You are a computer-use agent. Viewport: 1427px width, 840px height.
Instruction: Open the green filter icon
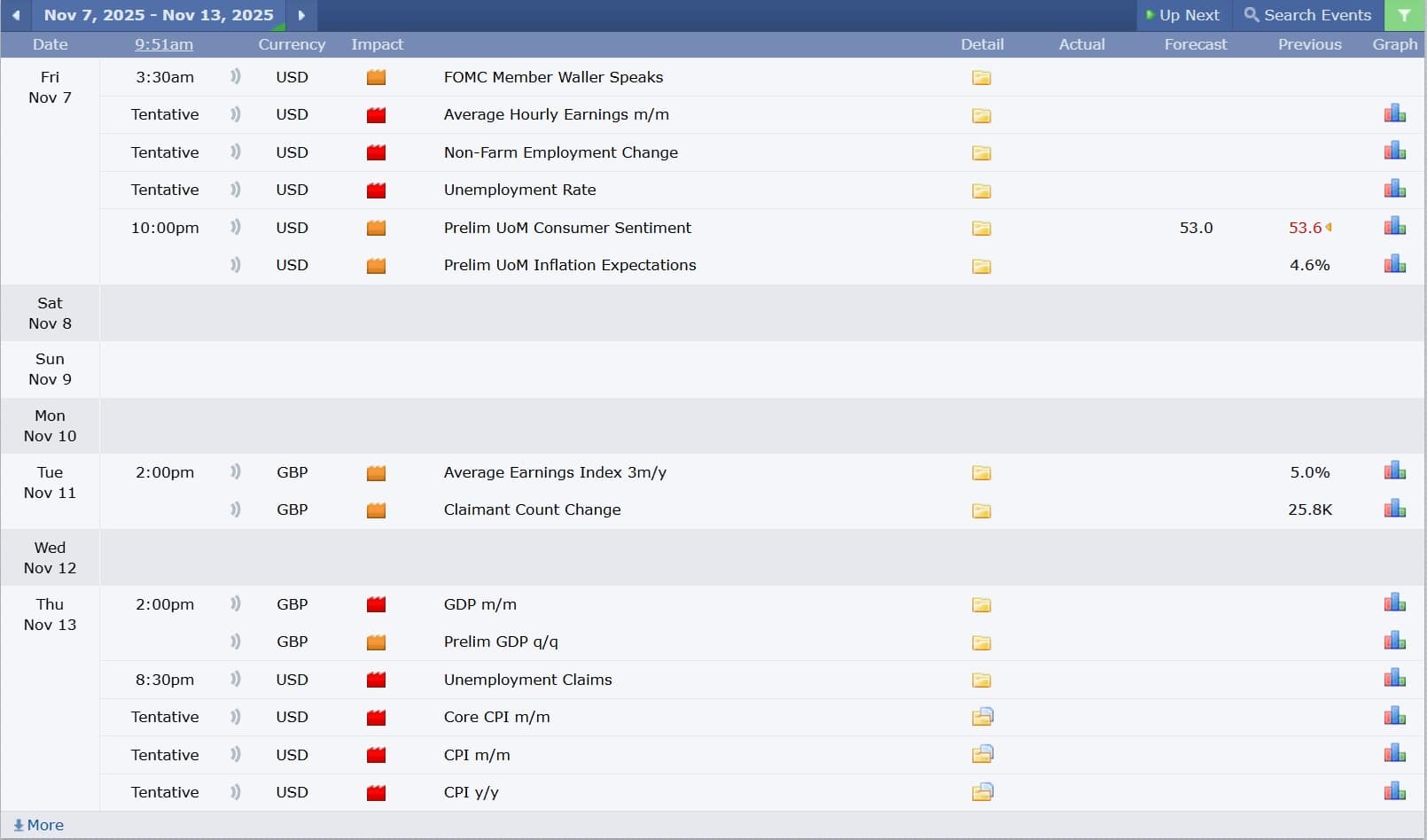(x=1404, y=15)
